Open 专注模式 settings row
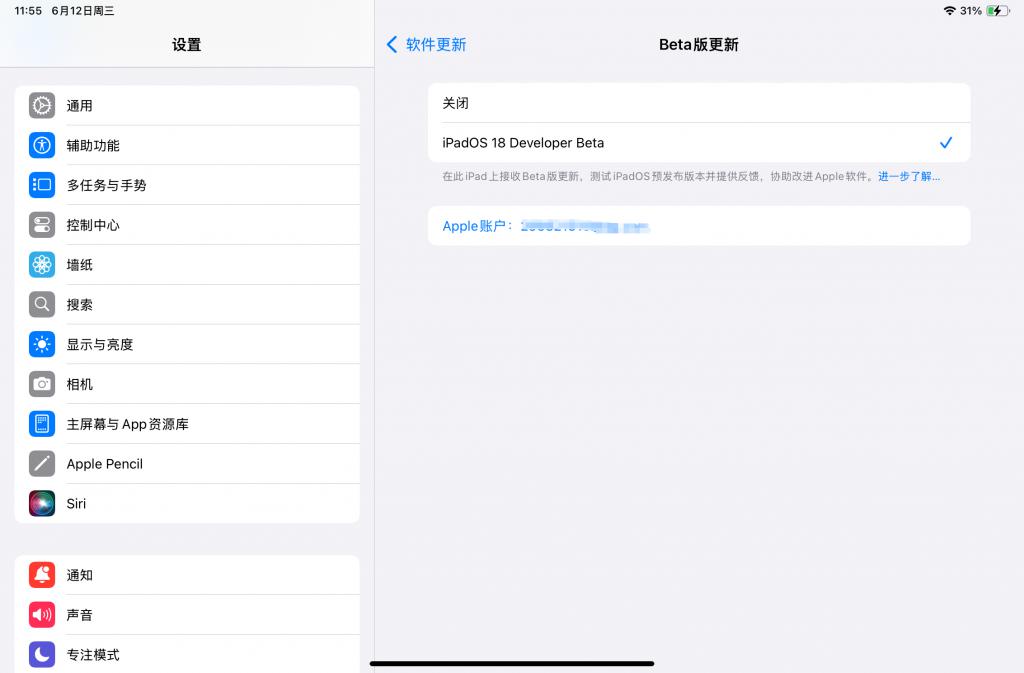This screenshot has height=673, width=1024. [x=187, y=655]
